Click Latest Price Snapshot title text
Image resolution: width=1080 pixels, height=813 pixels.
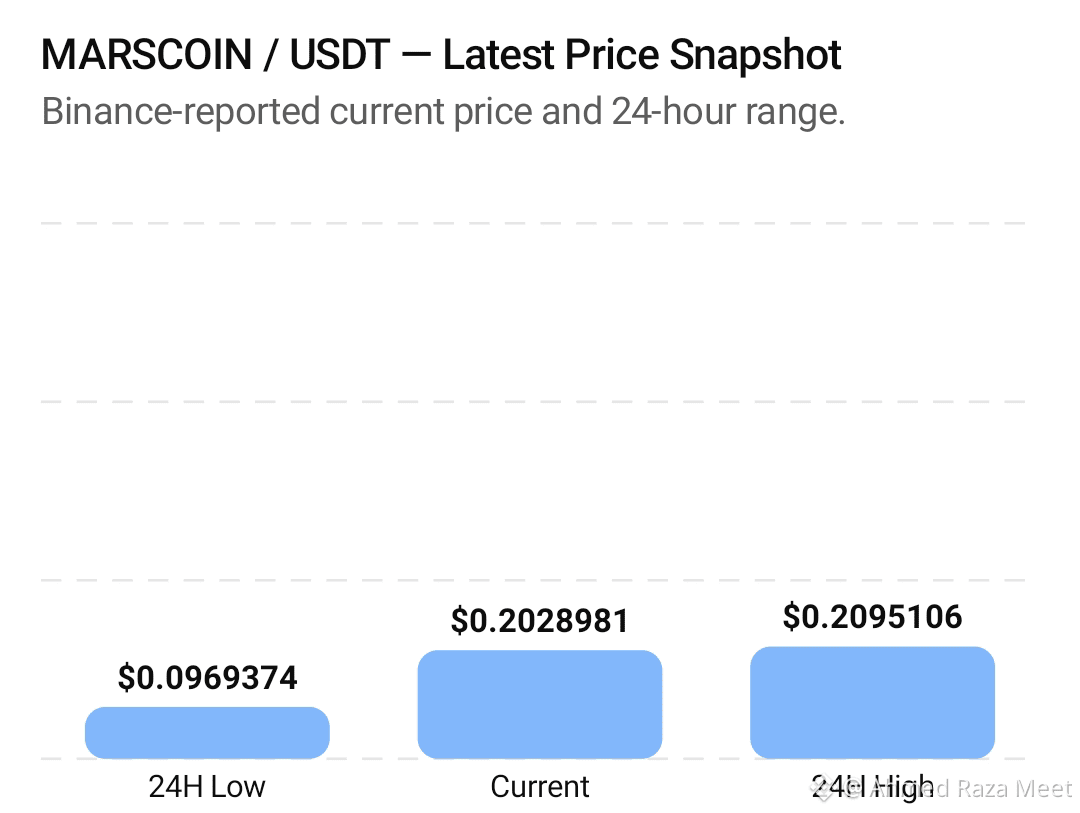click(642, 55)
